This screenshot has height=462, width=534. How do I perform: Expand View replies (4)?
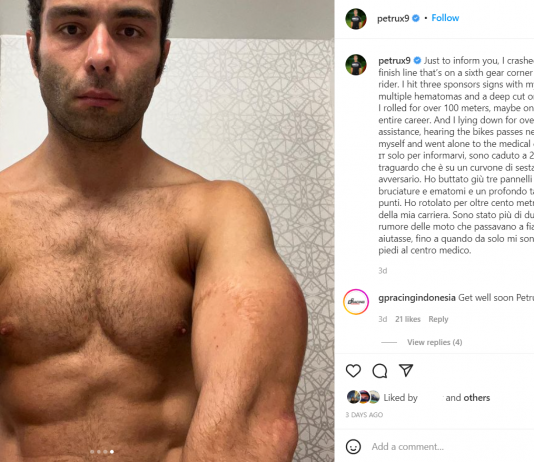coord(435,342)
